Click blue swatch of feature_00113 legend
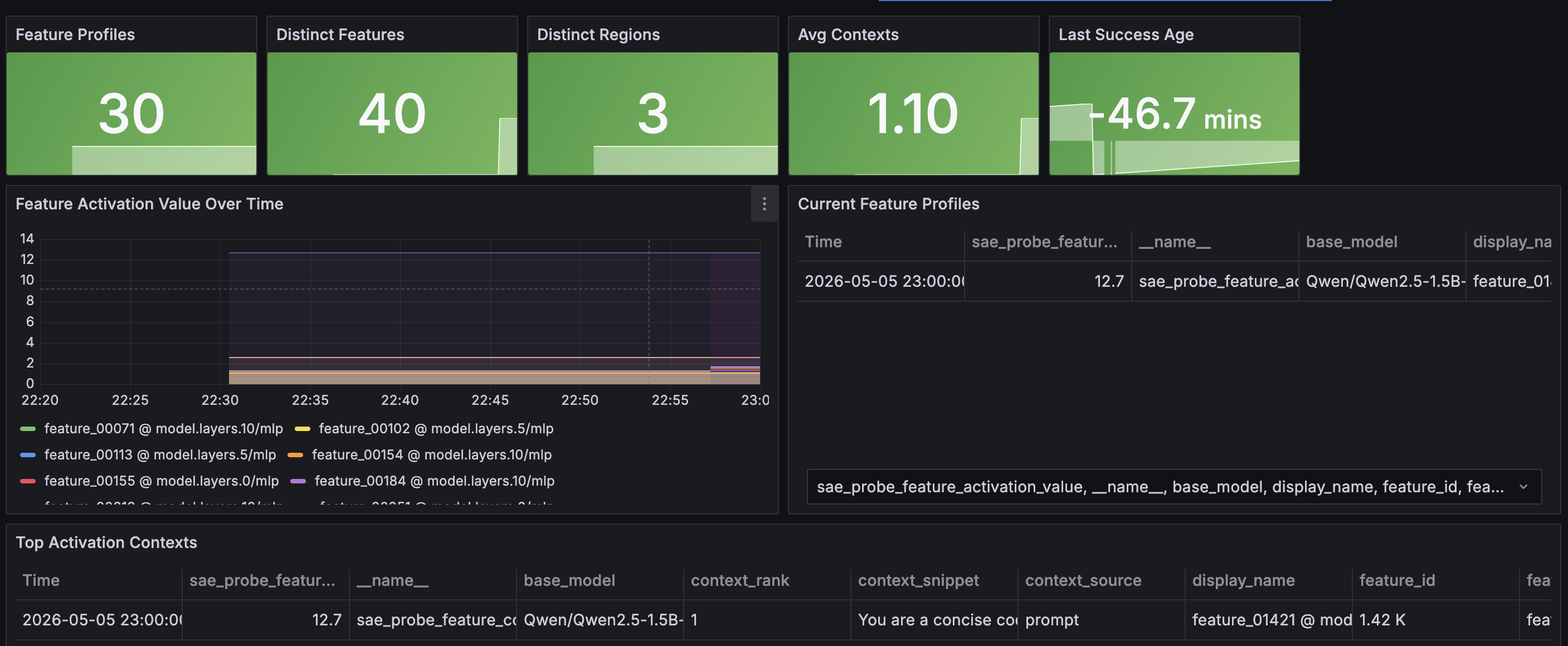 [28, 455]
